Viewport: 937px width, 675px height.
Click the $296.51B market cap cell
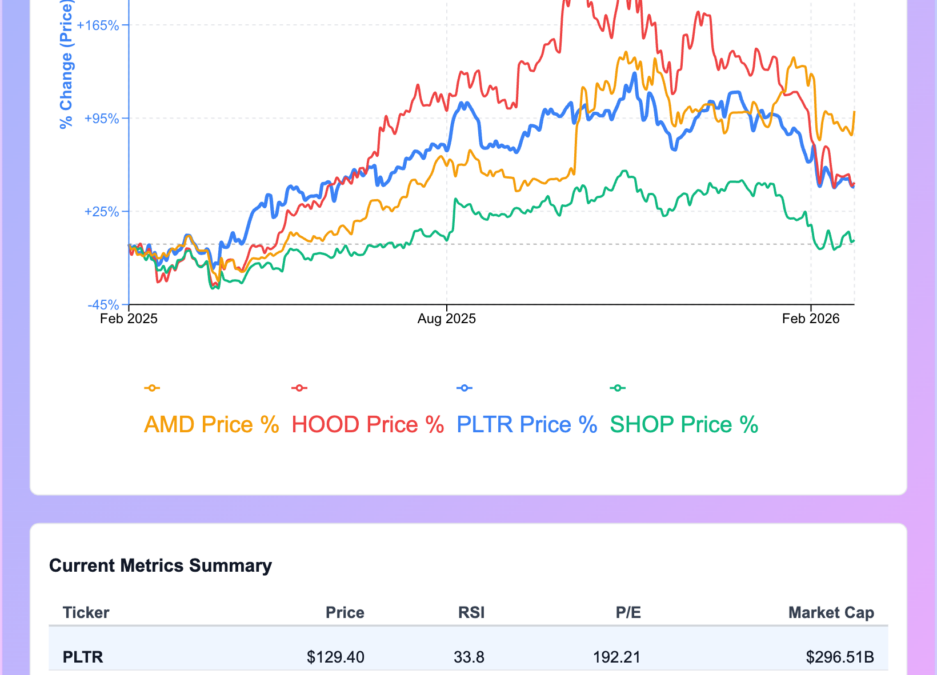click(840, 657)
